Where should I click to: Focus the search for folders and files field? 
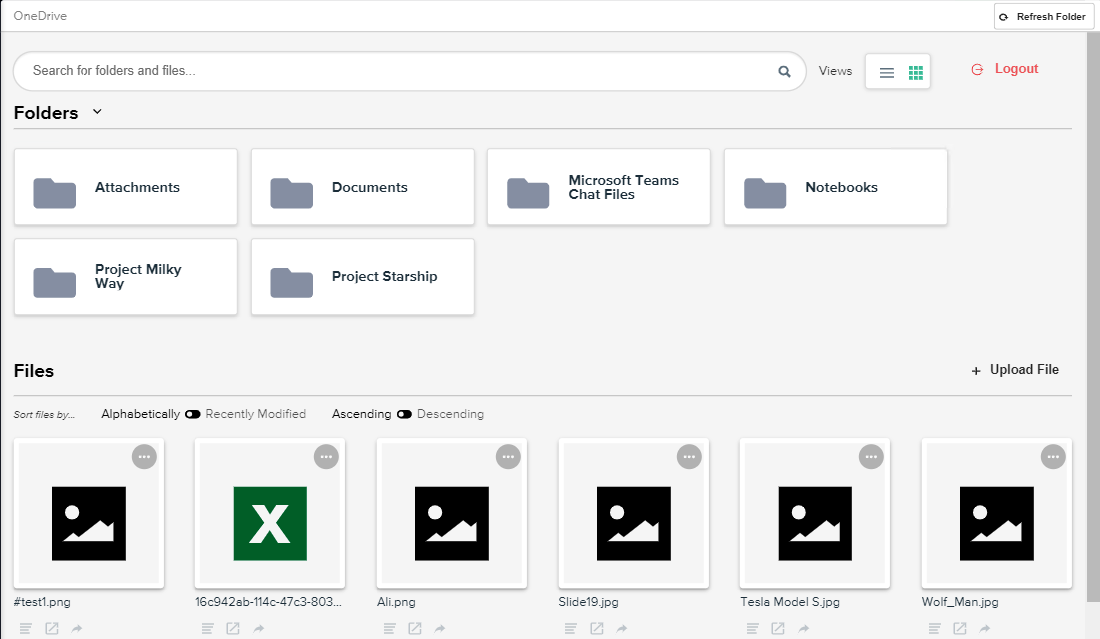410,71
